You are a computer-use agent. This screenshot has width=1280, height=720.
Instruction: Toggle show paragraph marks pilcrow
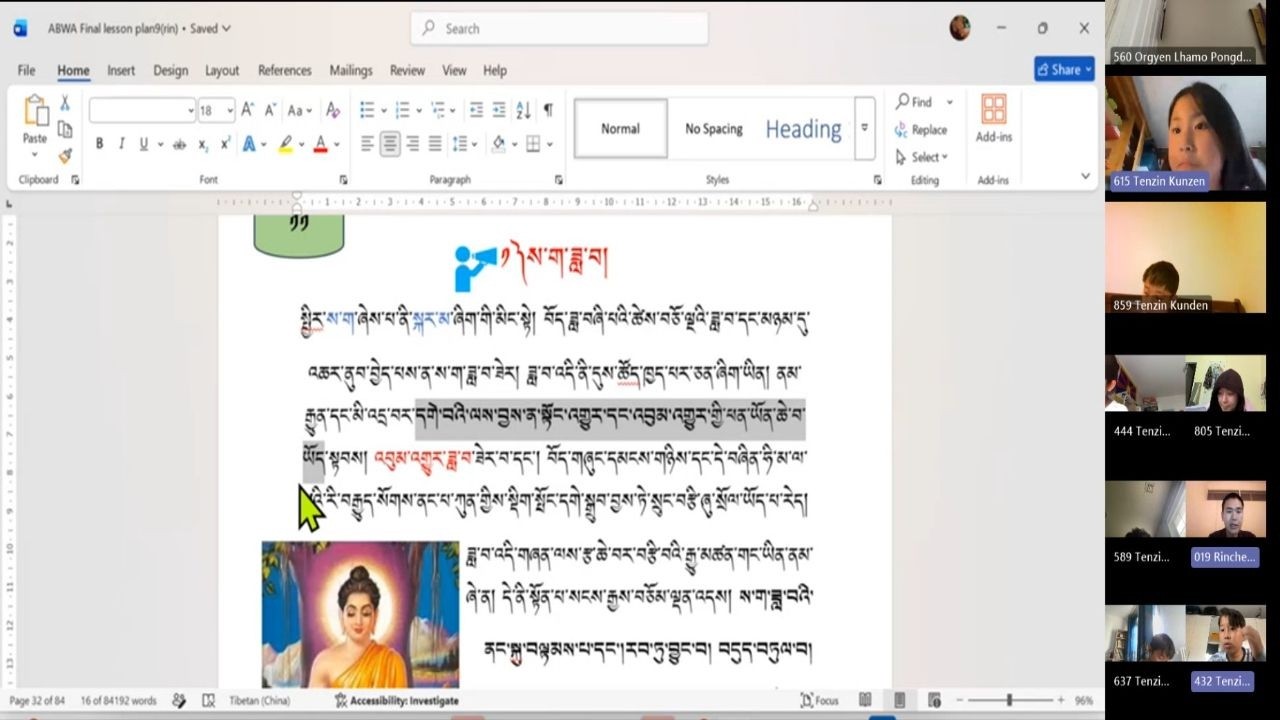point(548,110)
